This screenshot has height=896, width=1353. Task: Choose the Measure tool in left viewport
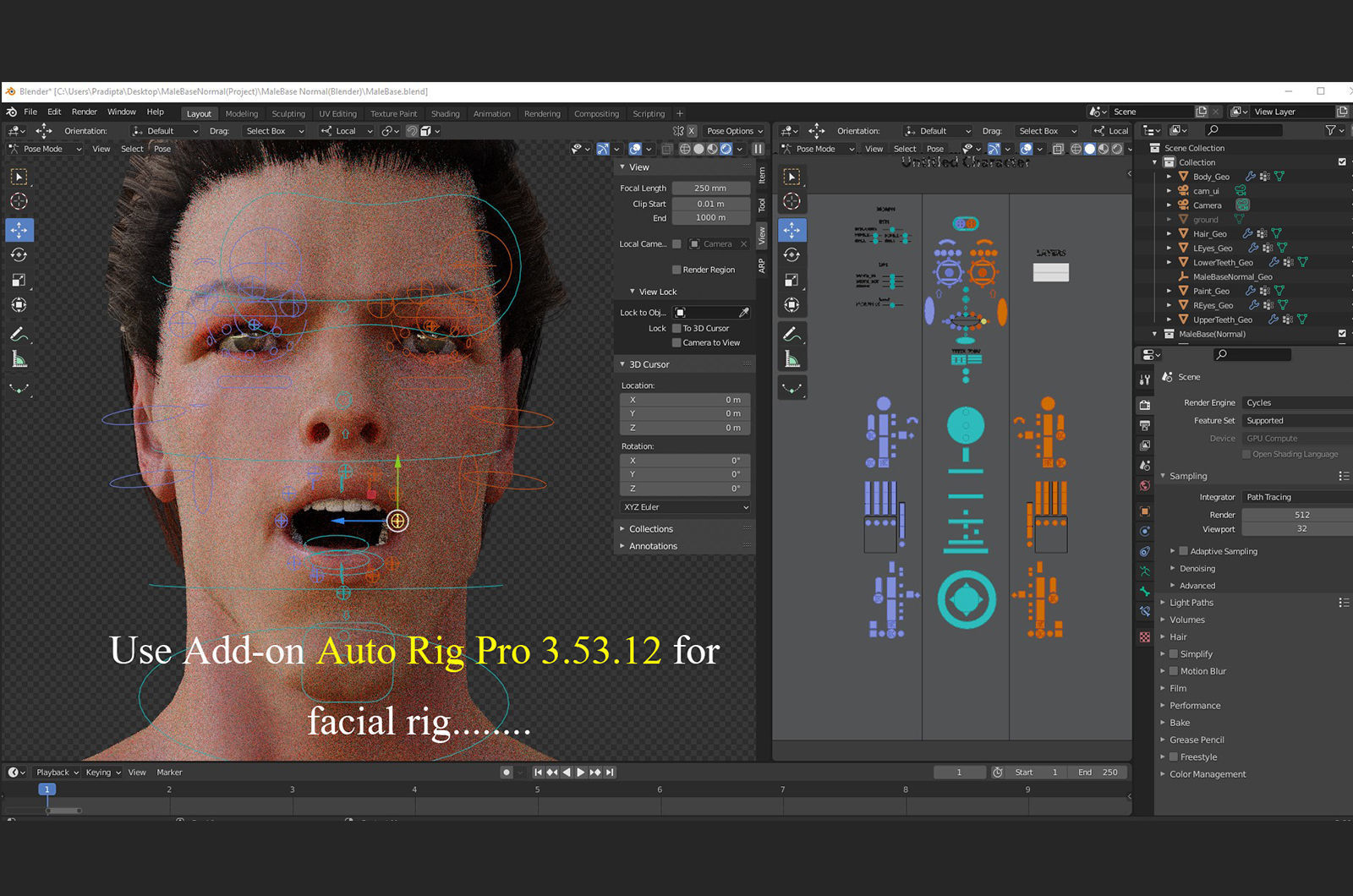point(19,359)
